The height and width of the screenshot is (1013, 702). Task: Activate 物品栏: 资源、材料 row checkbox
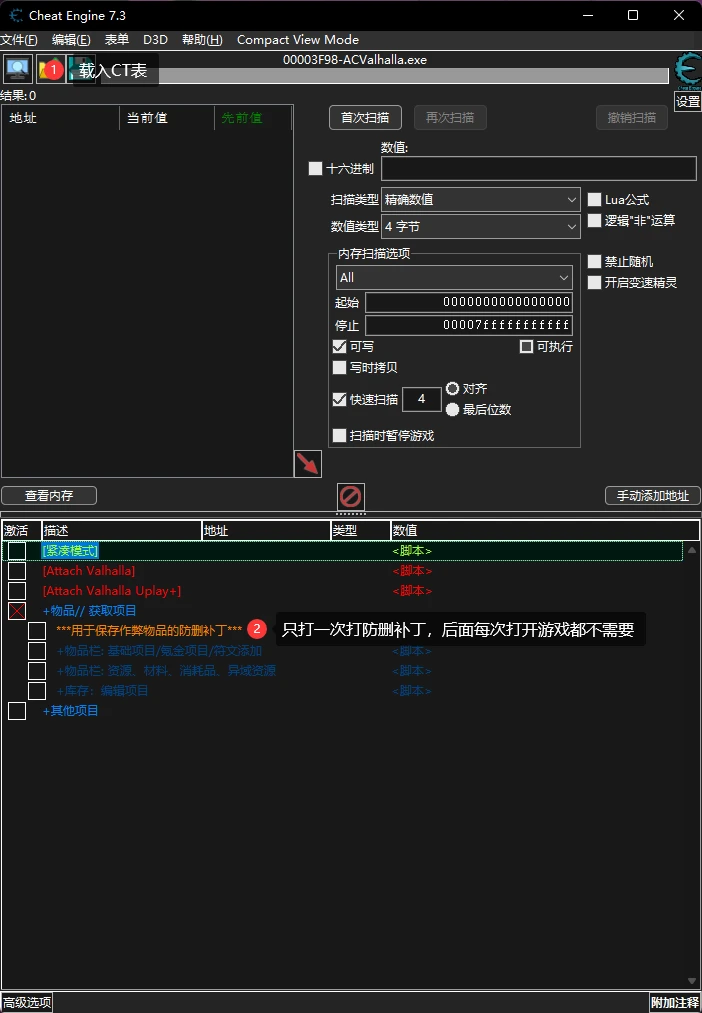(x=37, y=671)
